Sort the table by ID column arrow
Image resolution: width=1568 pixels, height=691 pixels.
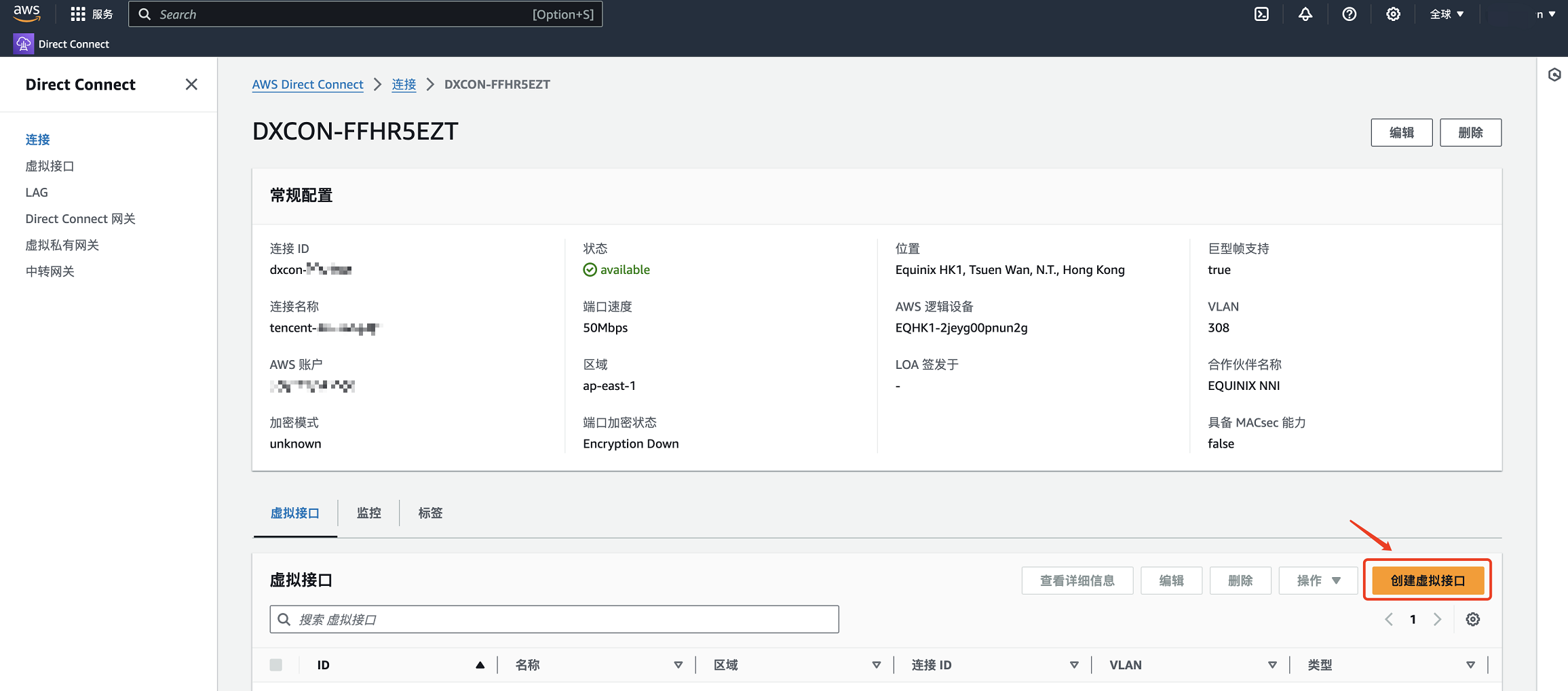point(480,665)
